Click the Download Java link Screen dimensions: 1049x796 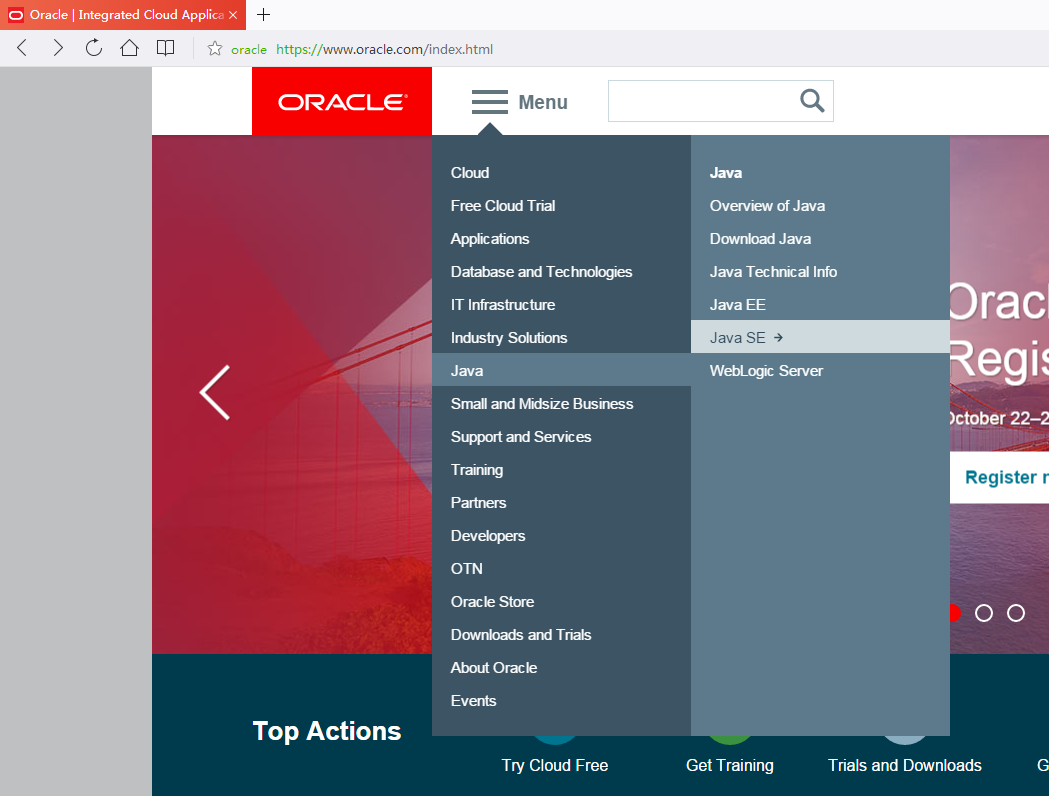[760, 239]
